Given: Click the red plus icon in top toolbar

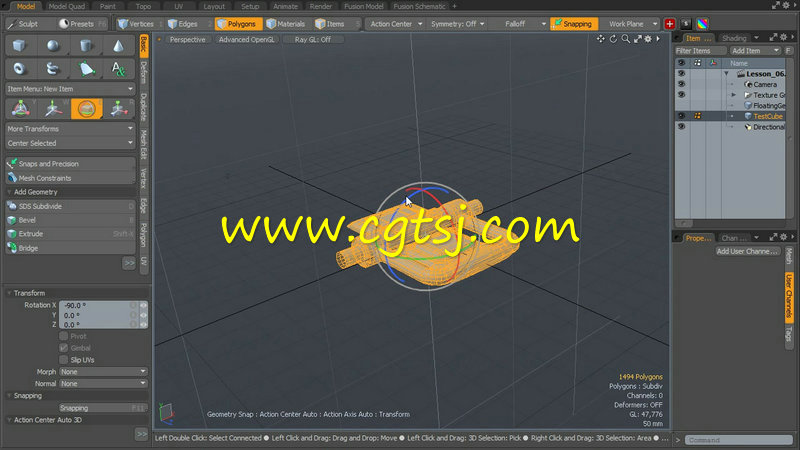Looking at the screenshot, I should [669, 23].
